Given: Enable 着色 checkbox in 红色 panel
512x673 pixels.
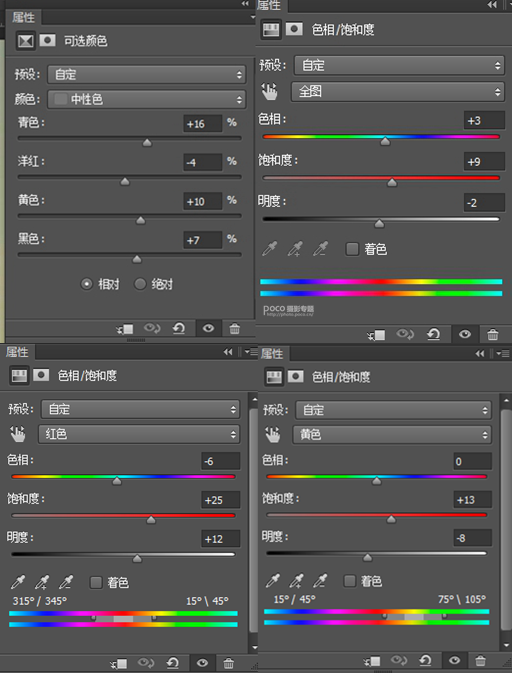Looking at the screenshot, I should coord(96,582).
